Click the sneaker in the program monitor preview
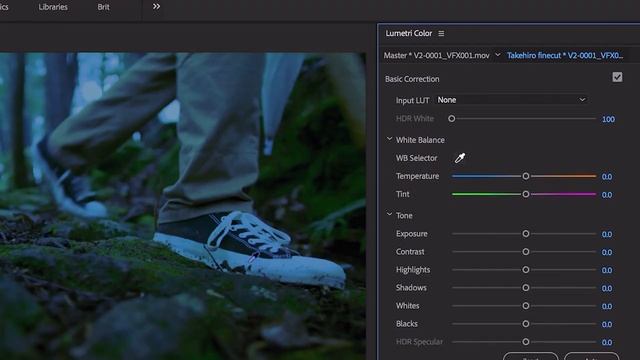Viewport: 640px width, 360px height. 250,249
